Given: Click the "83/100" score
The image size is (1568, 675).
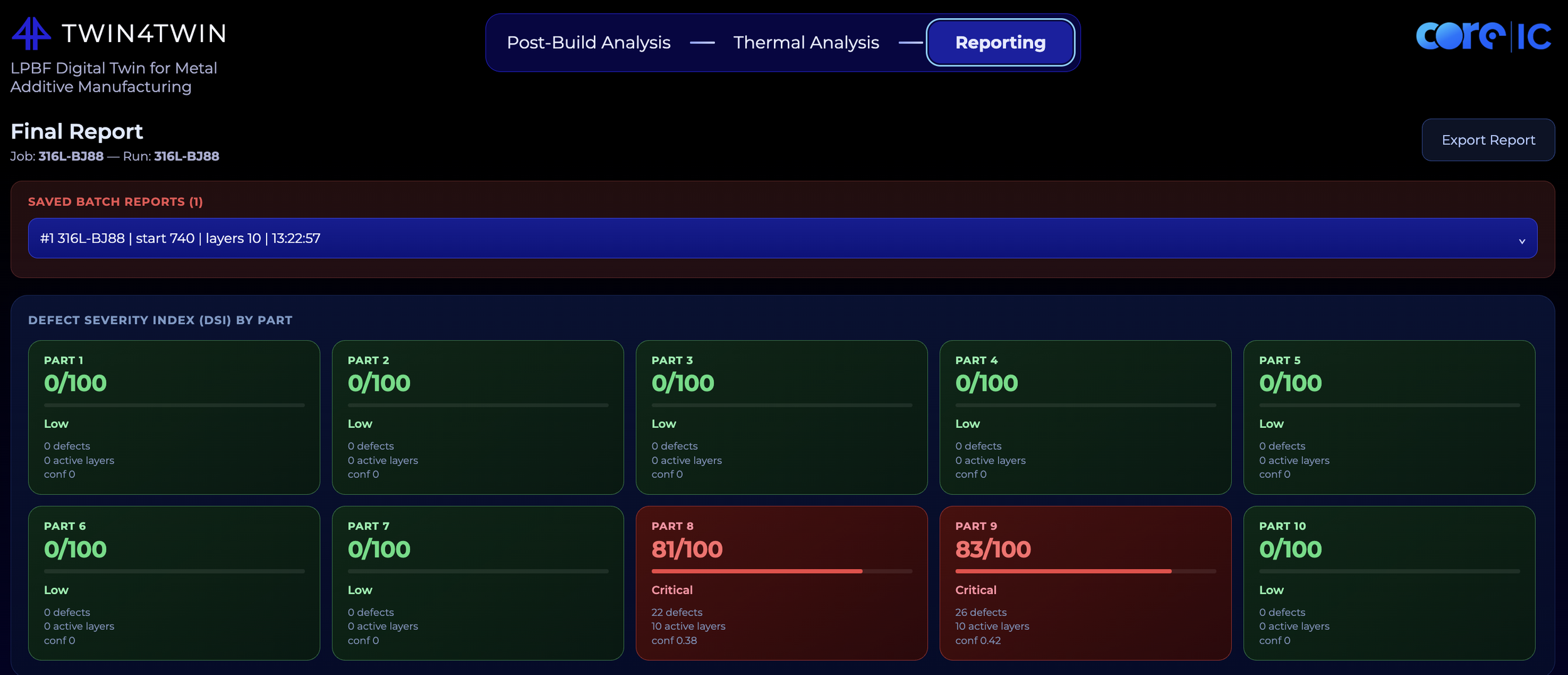Looking at the screenshot, I should [x=993, y=550].
